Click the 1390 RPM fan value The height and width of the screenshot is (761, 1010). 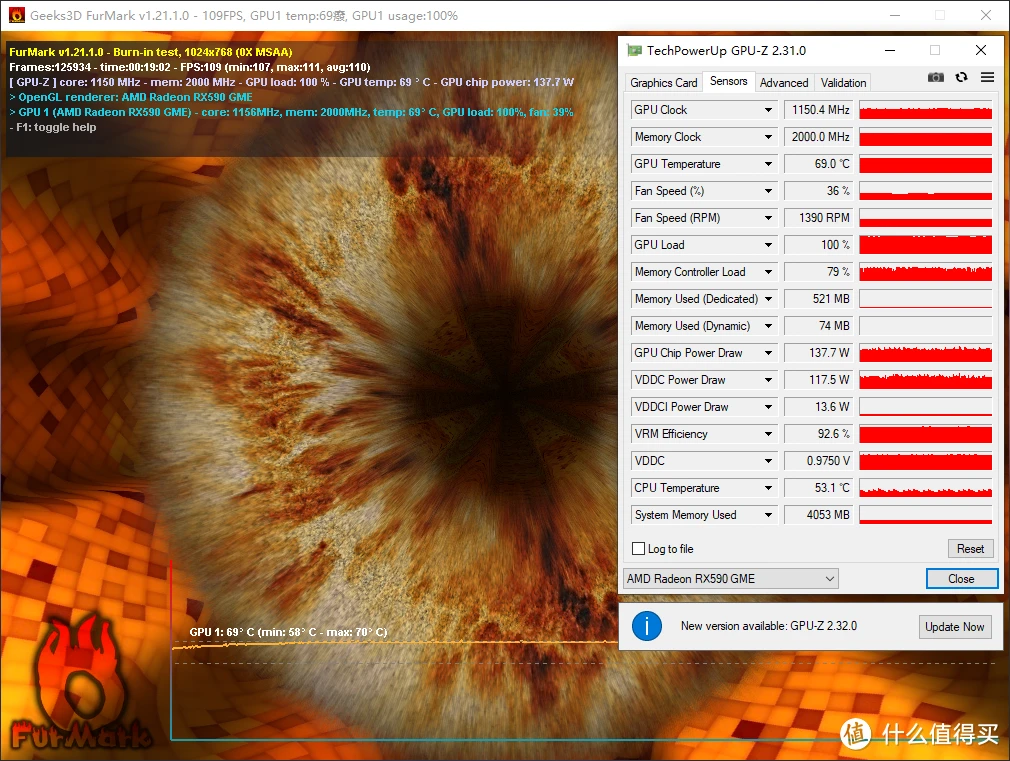(x=819, y=218)
